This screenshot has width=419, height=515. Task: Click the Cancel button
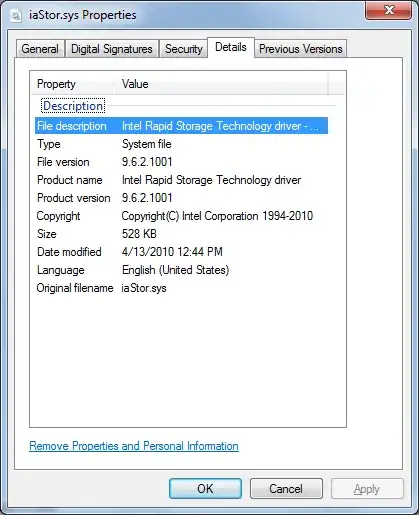pyautogui.click(x=286, y=489)
